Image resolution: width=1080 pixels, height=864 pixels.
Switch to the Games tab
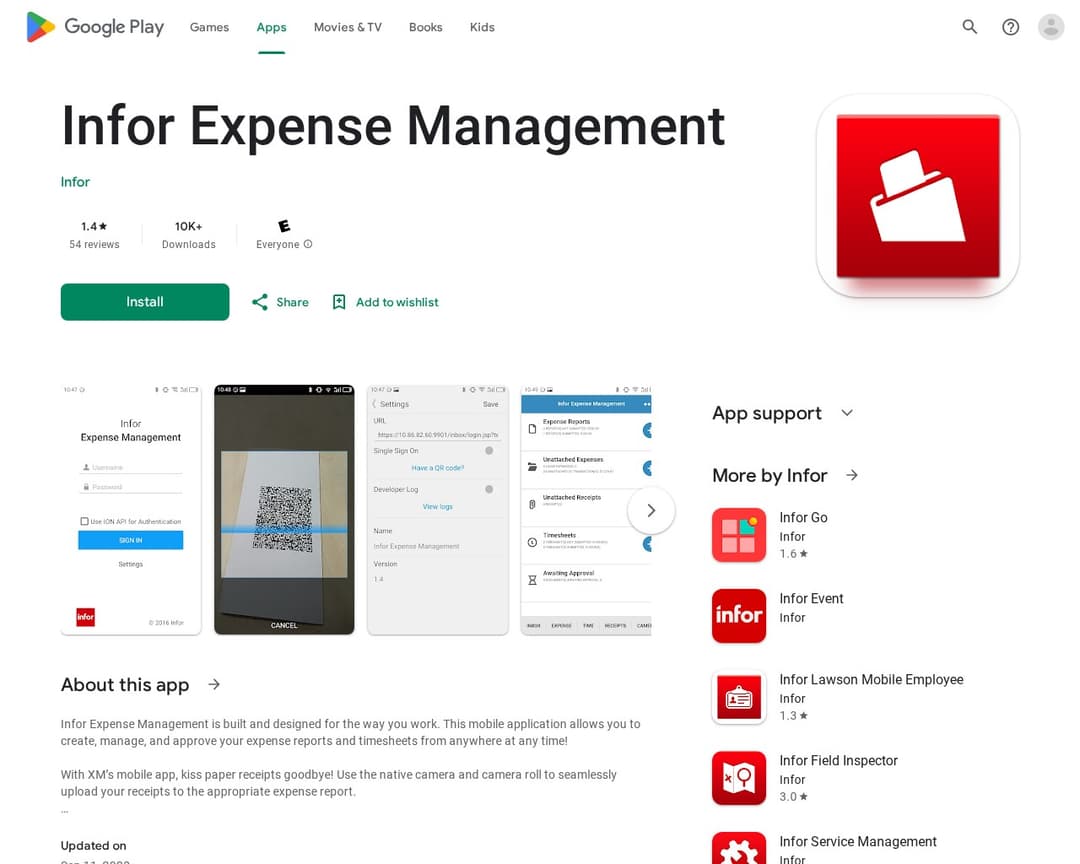click(x=209, y=27)
